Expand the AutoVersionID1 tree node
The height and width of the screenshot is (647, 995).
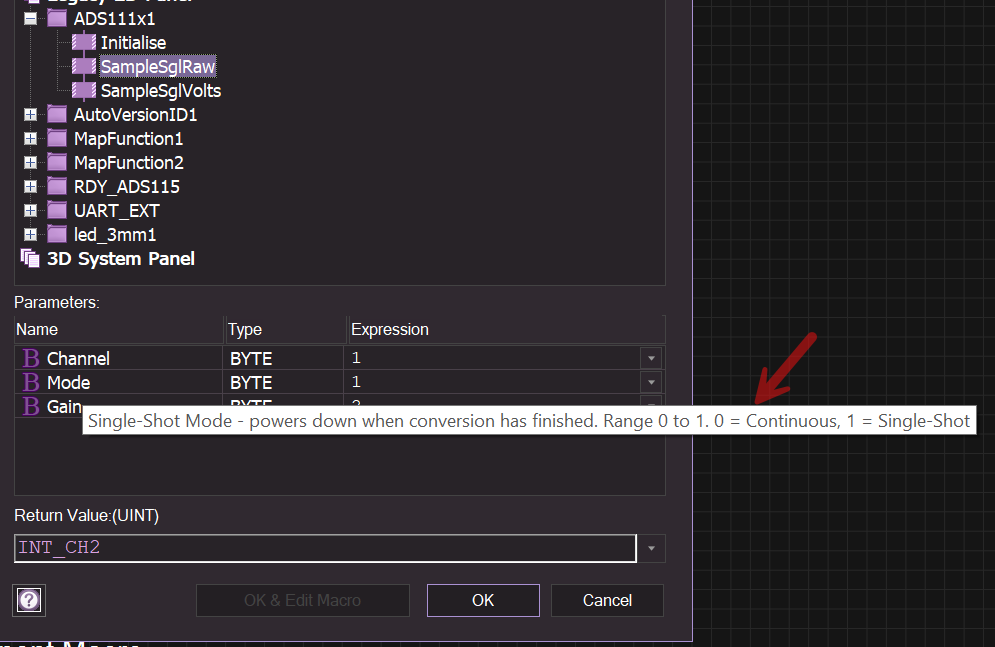coord(30,115)
